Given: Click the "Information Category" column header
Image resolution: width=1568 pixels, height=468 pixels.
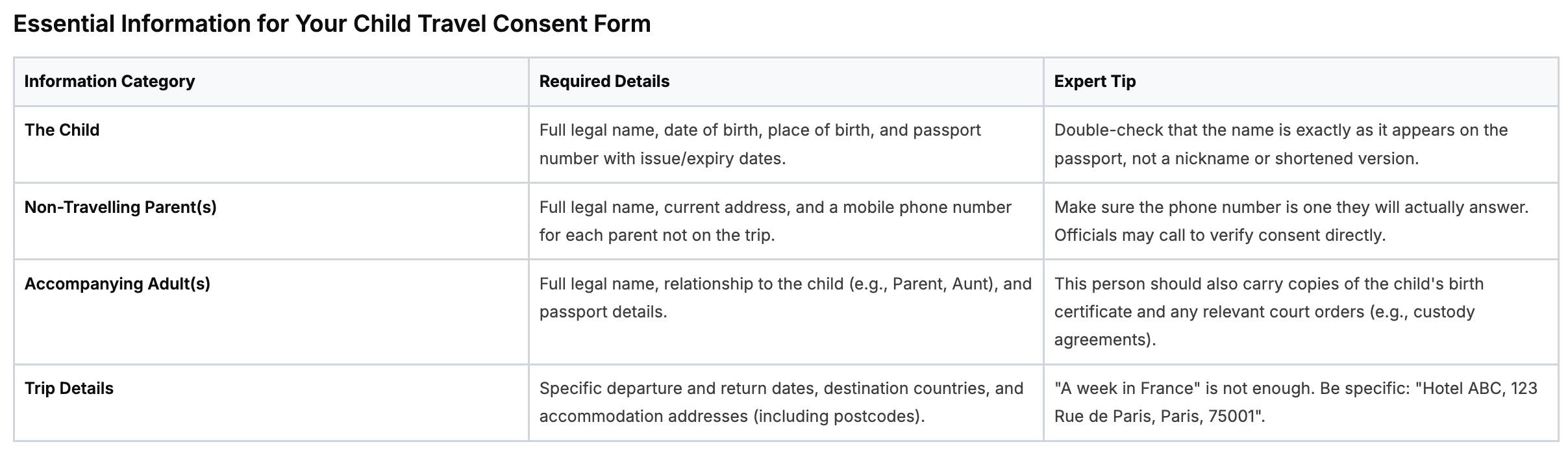Looking at the screenshot, I should click(109, 81).
